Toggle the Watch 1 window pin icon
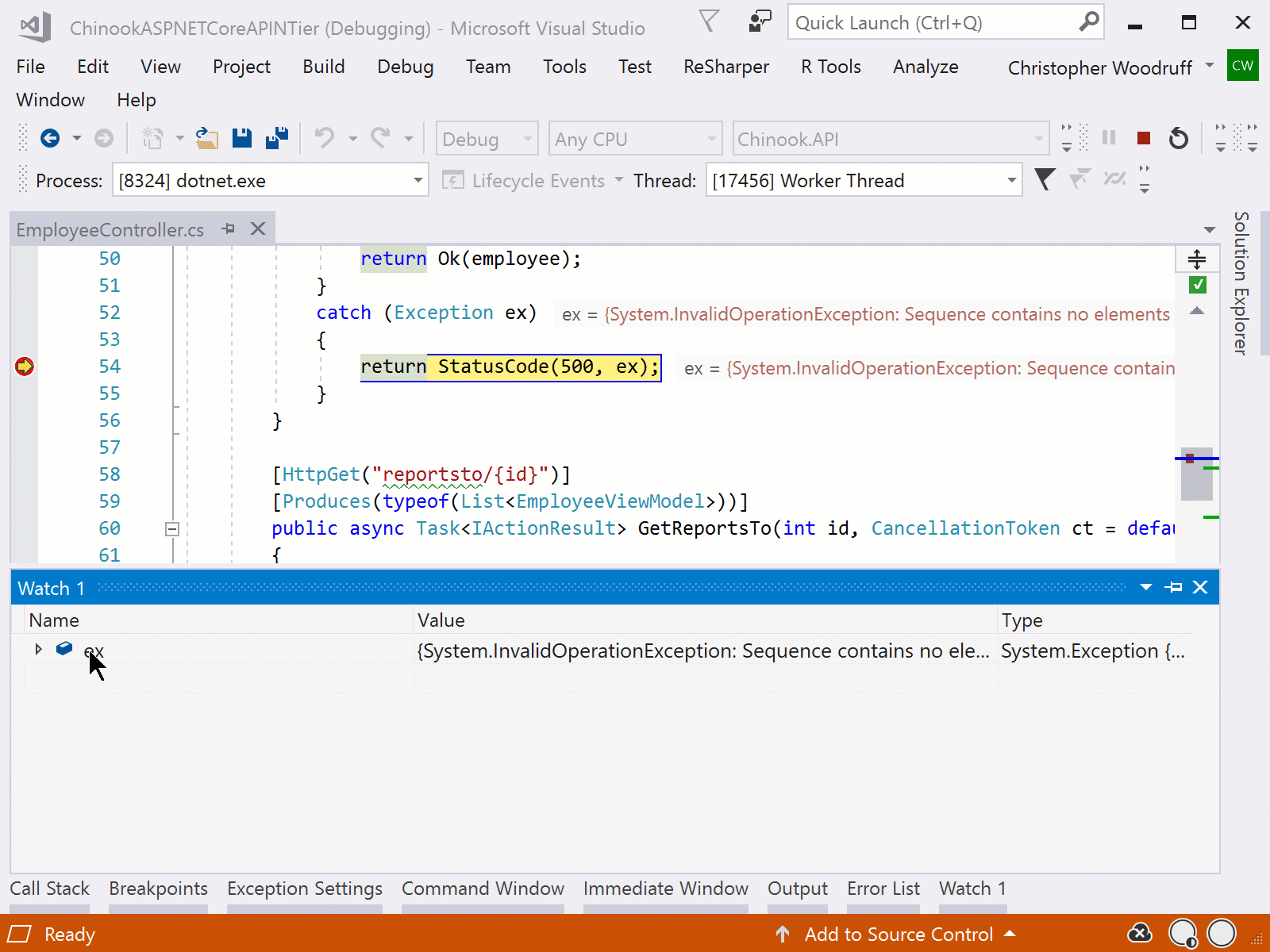The image size is (1270, 952). [1173, 587]
